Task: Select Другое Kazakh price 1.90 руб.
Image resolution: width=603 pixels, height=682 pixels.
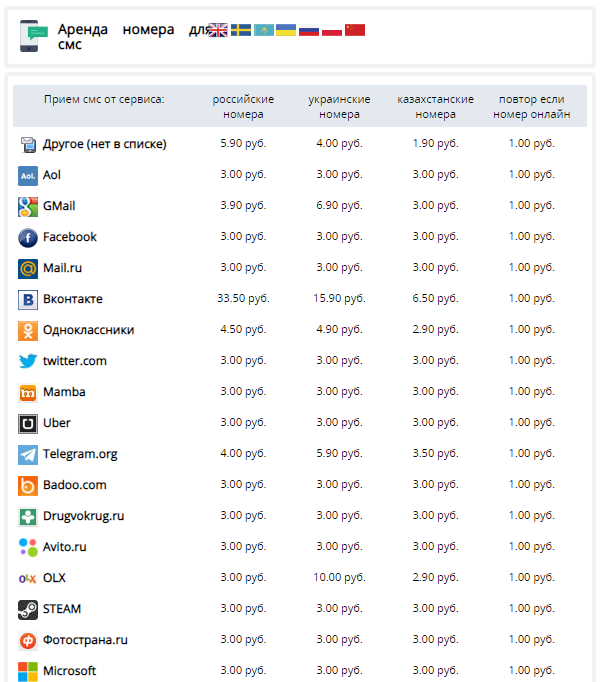Action: 436,143
